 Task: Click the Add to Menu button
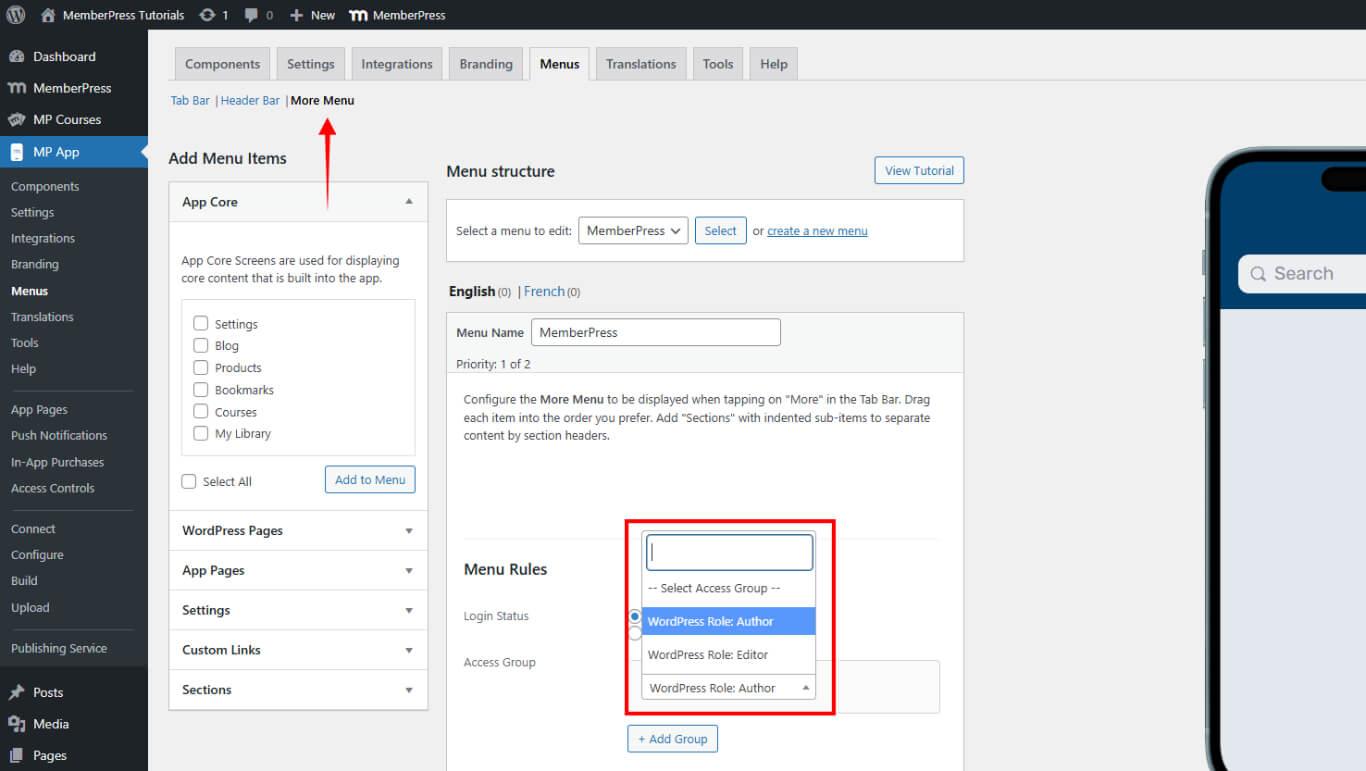tap(370, 480)
